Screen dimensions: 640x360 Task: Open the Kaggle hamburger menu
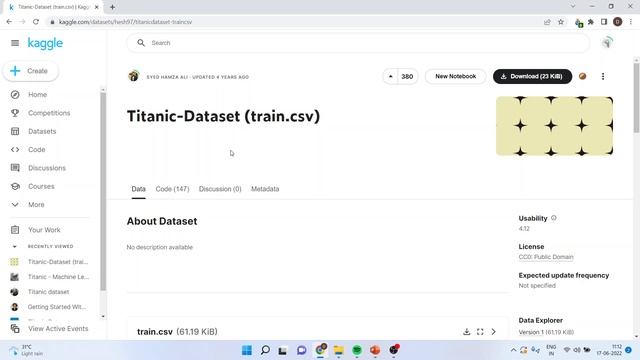(15, 43)
